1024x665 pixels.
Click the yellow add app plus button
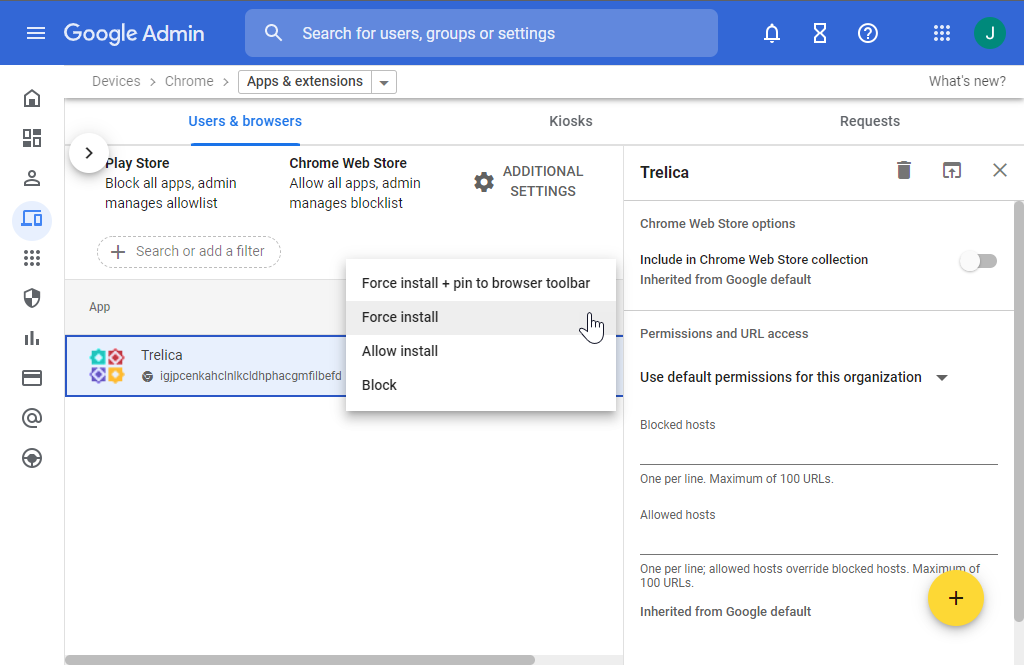[955, 598]
